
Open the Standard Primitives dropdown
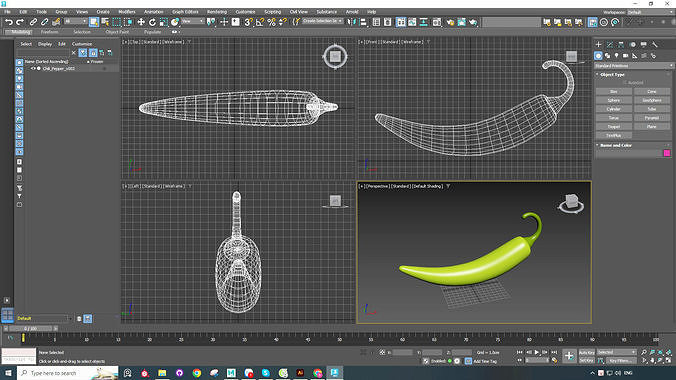point(634,66)
